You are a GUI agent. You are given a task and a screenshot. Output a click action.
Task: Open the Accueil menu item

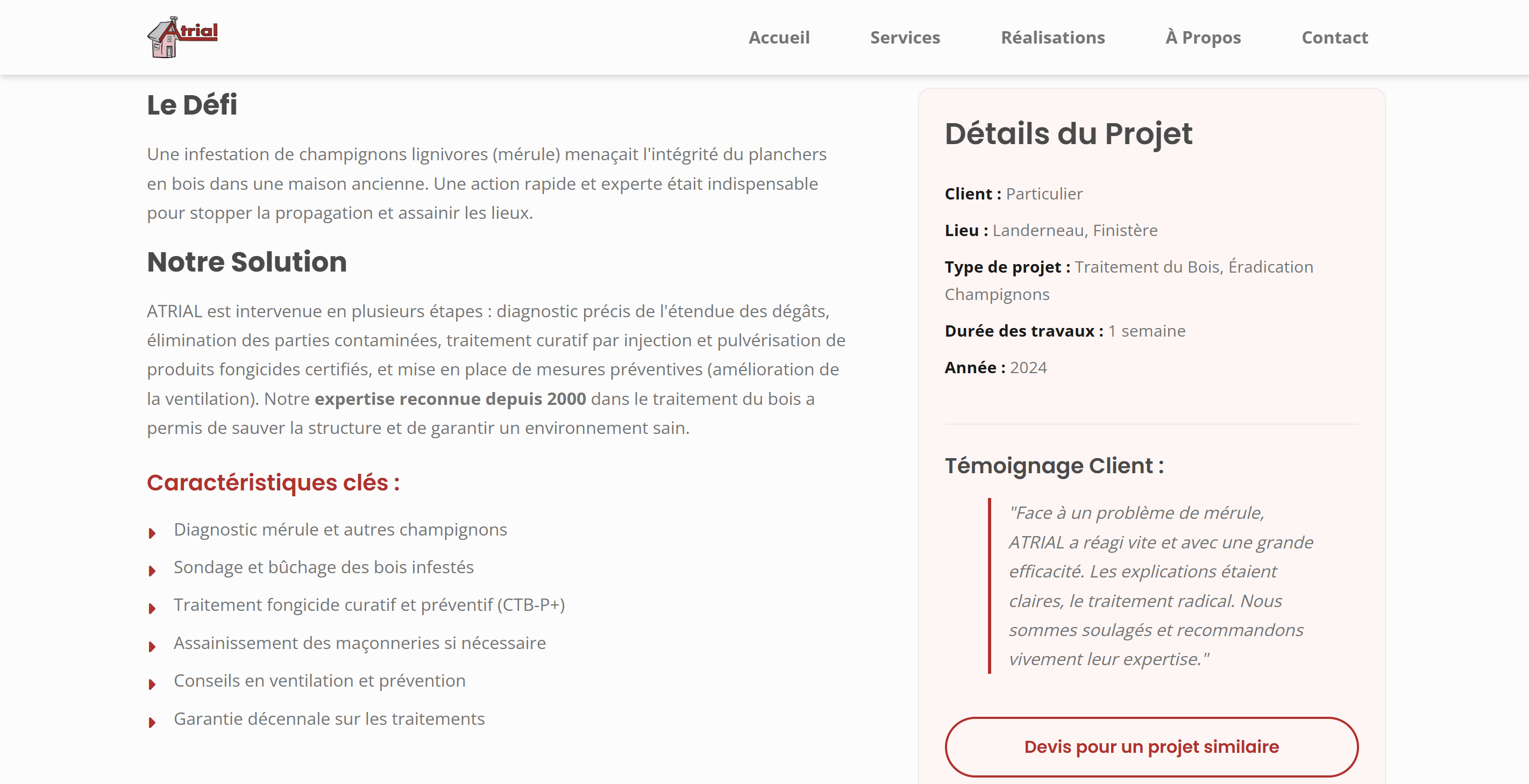click(779, 38)
